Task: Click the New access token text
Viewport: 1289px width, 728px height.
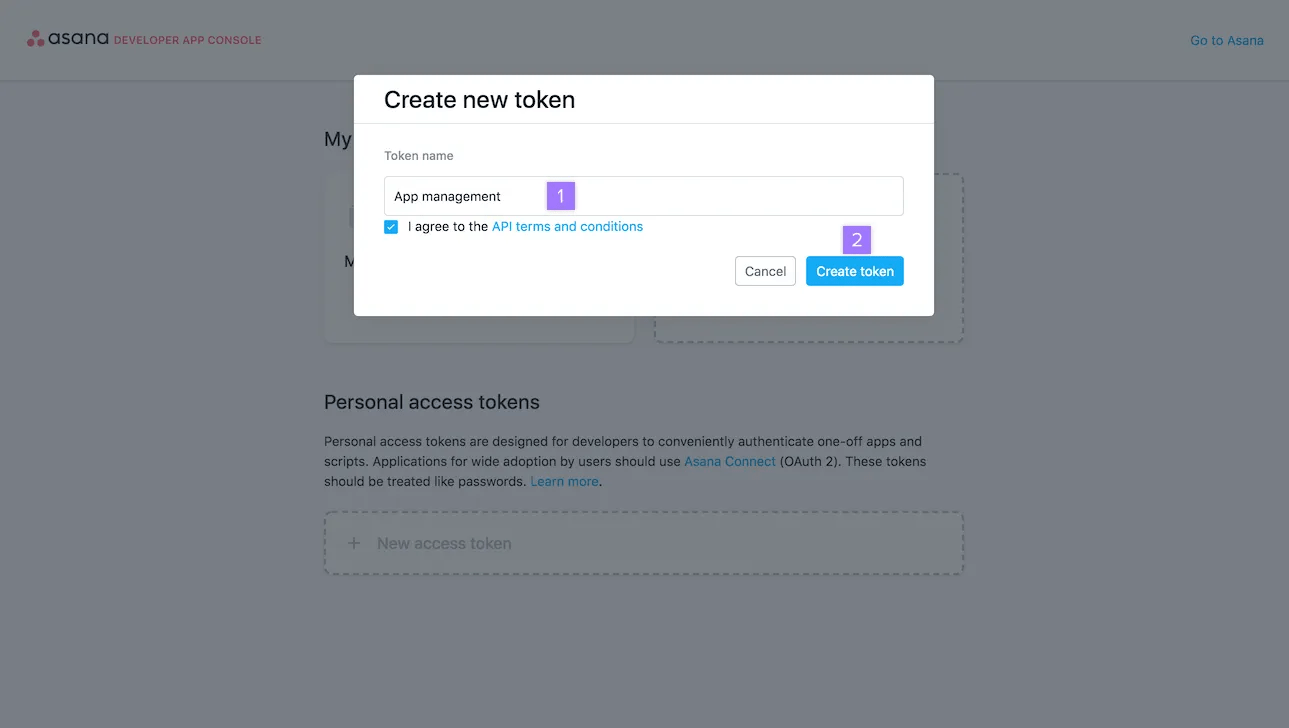Action: coord(444,543)
